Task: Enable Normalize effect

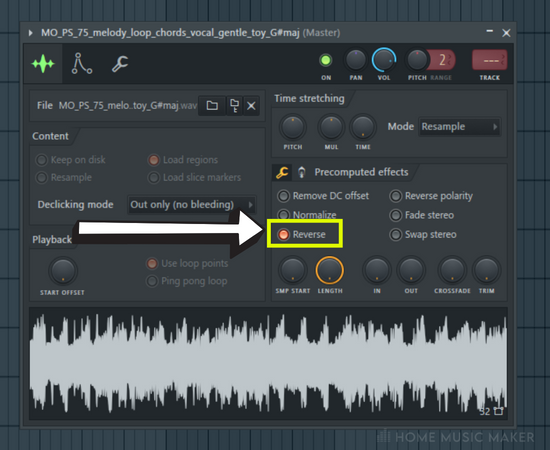Action: click(x=307, y=215)
